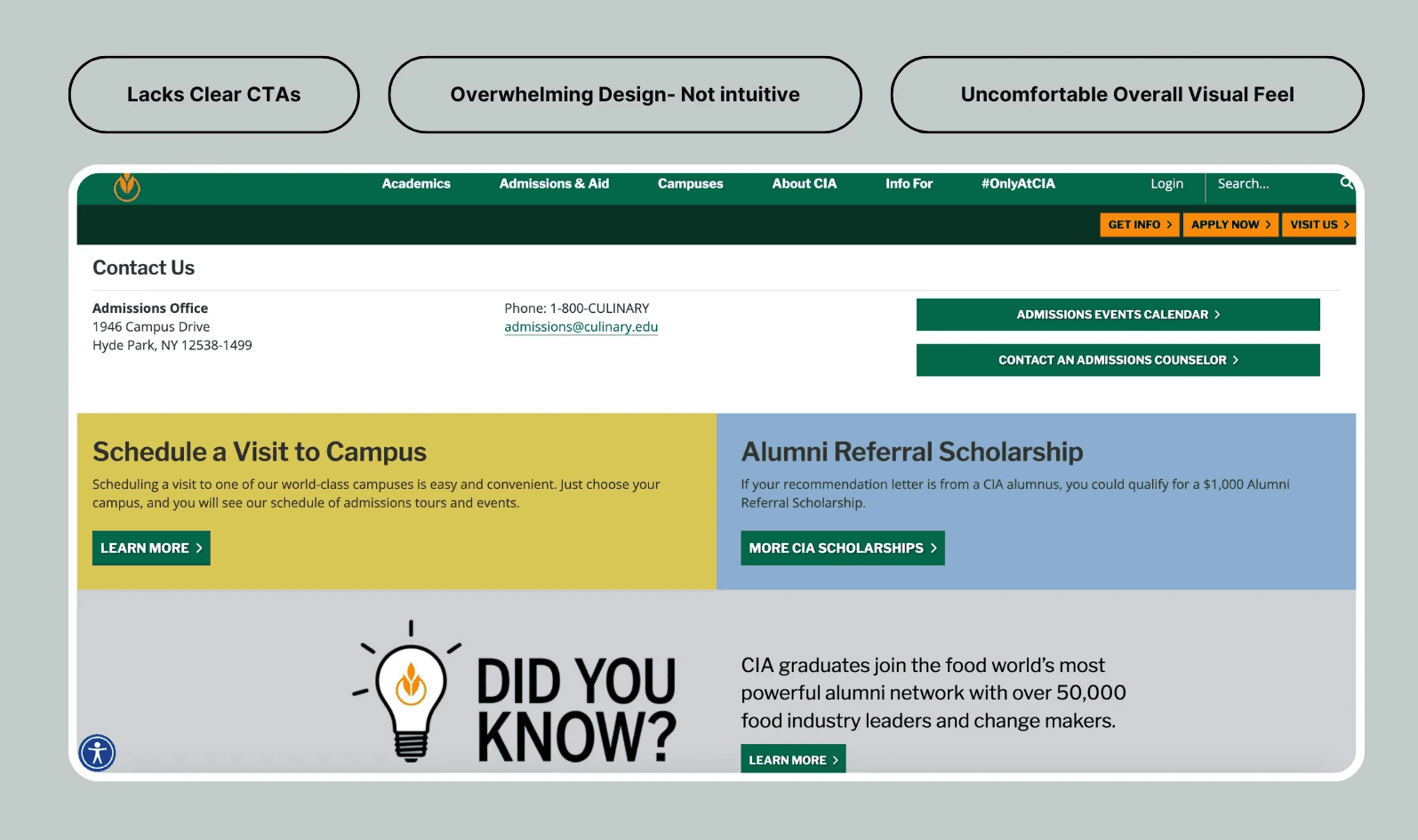
Task: Click the VISIT US button
Action: click(x=1319, y=225)
